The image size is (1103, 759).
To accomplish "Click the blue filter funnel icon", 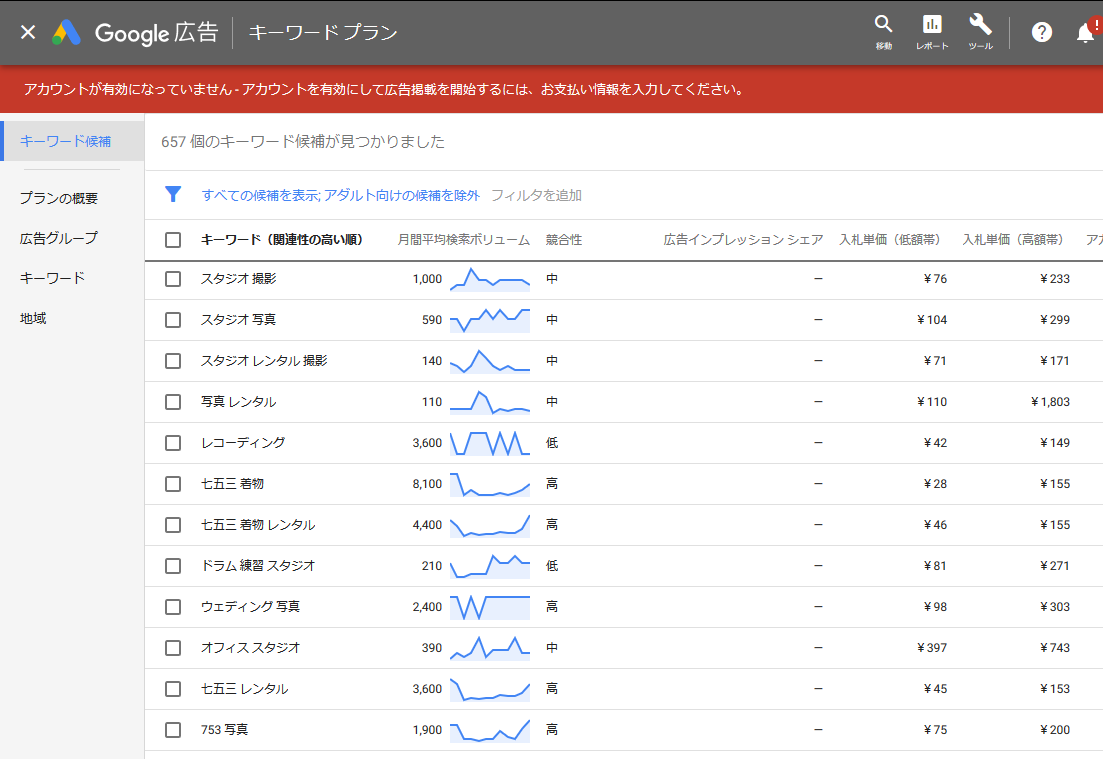I will pyautogui.click(x=173, y=194).
